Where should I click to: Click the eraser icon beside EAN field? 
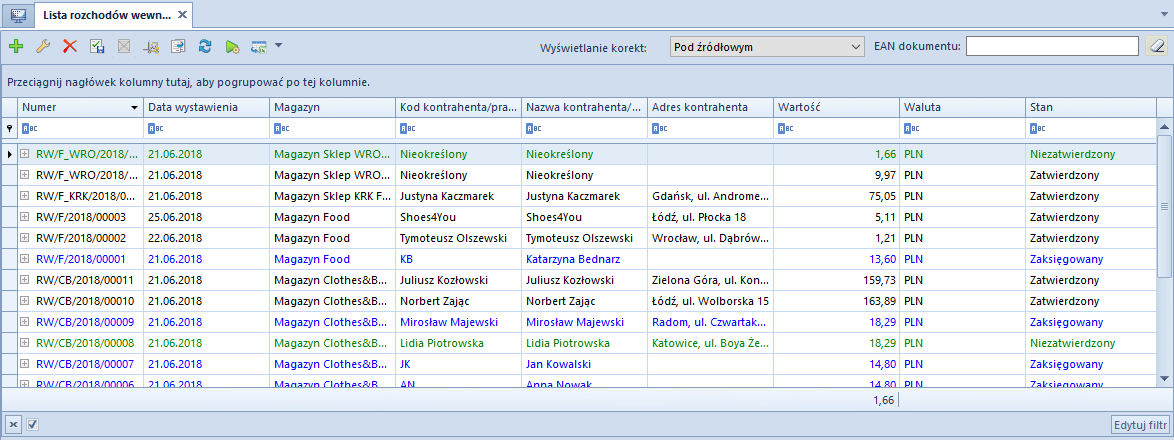pyautogui.click(x=1156, y=47)
